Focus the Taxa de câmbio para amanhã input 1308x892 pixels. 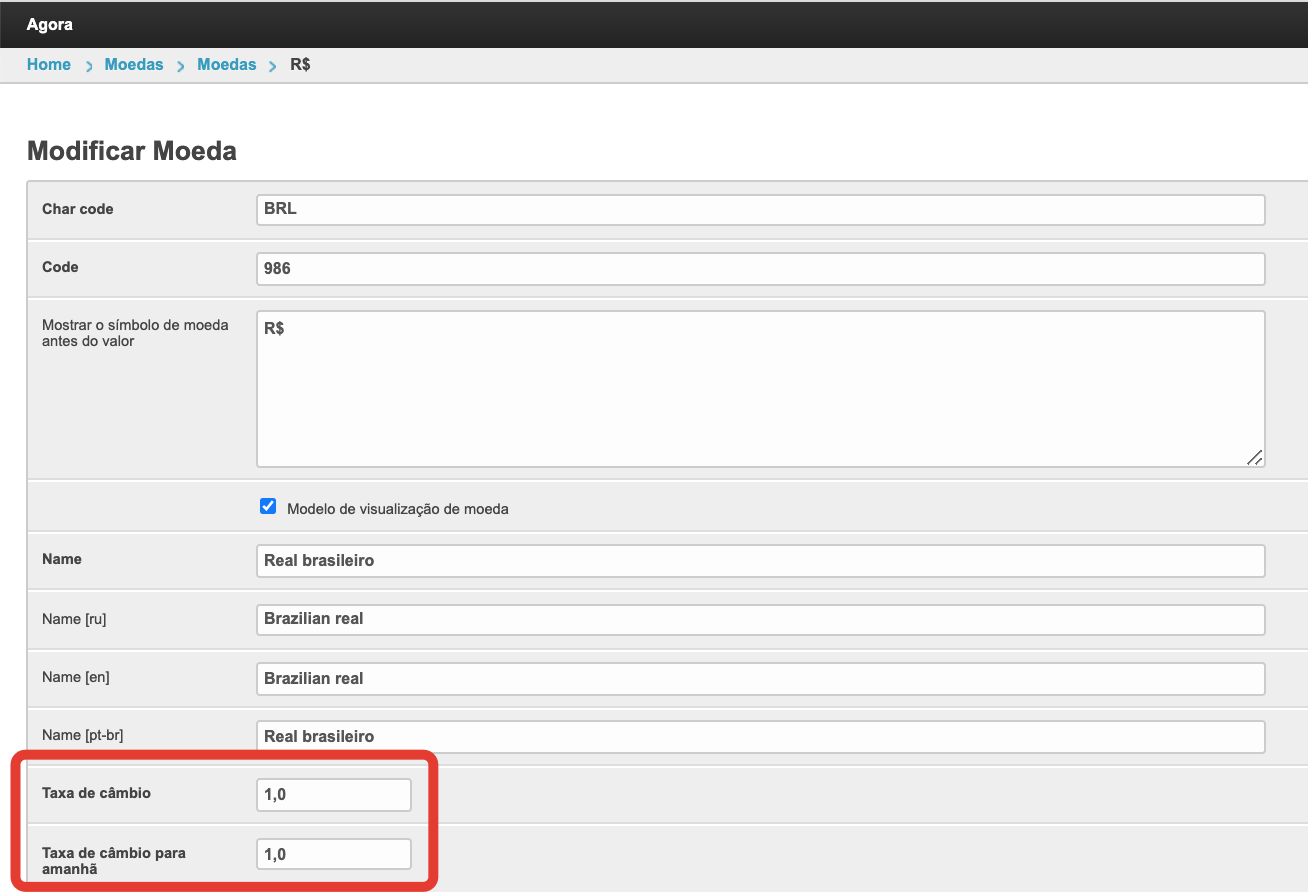[333, 854]
